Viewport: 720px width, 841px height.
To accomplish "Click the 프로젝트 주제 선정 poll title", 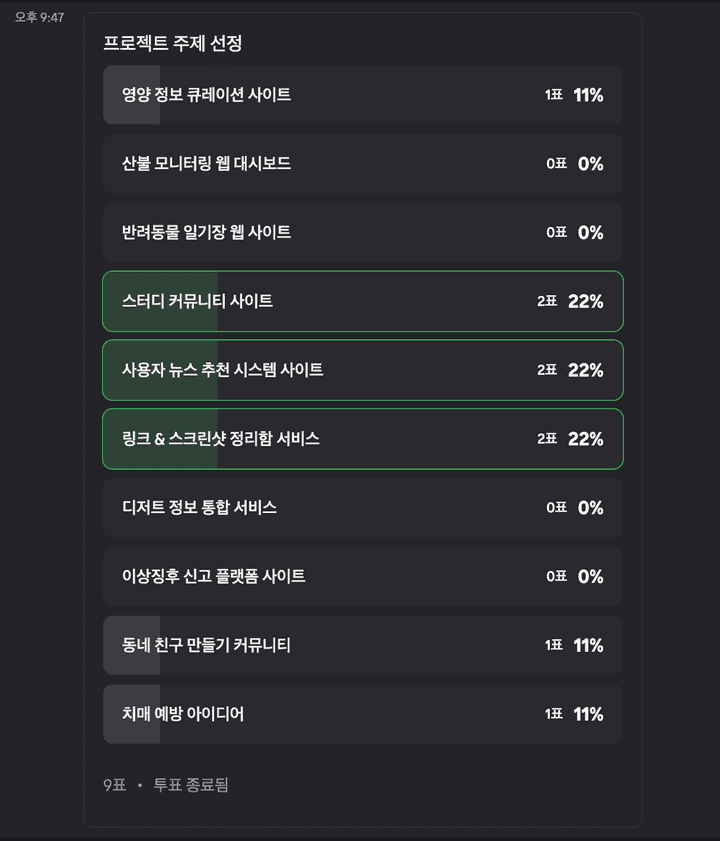I will coord(172,43).
